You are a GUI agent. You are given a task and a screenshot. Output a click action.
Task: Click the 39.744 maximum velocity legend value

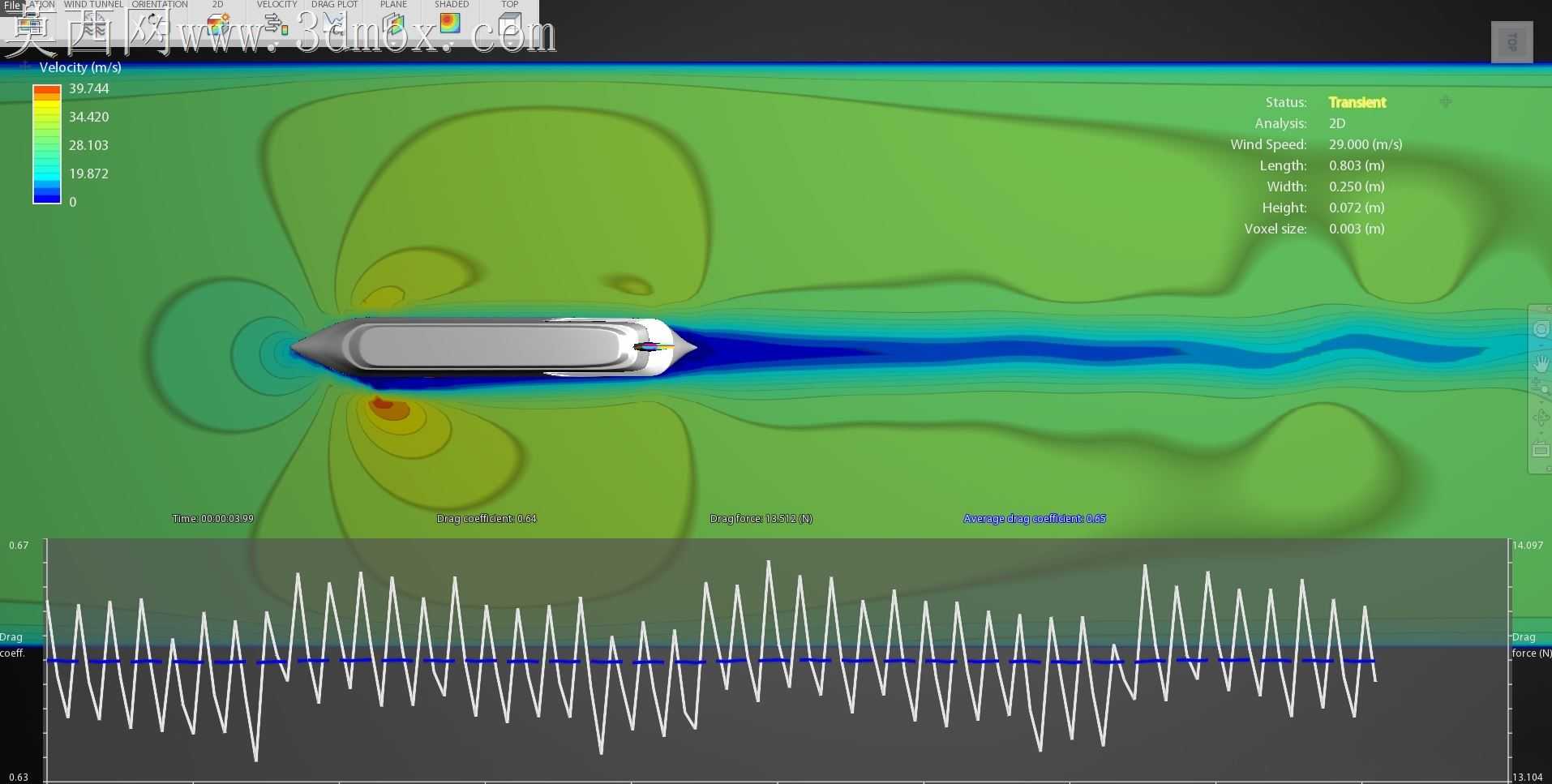click(x=89, y=88)
